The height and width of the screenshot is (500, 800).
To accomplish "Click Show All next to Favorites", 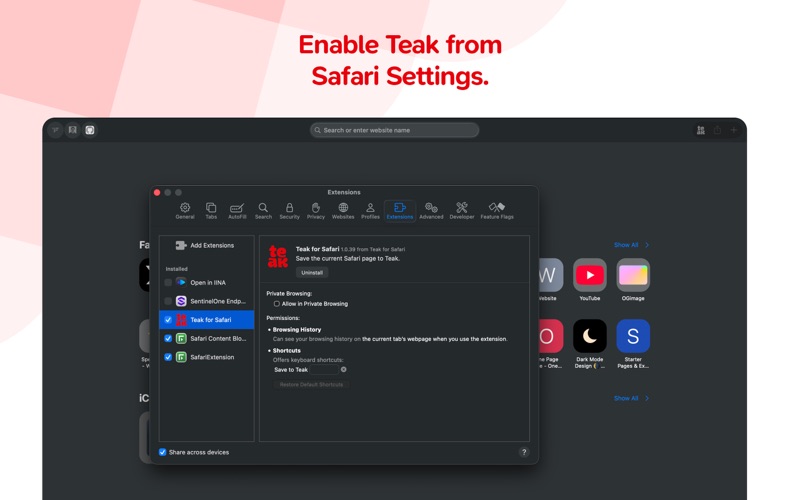I will 631,245.
